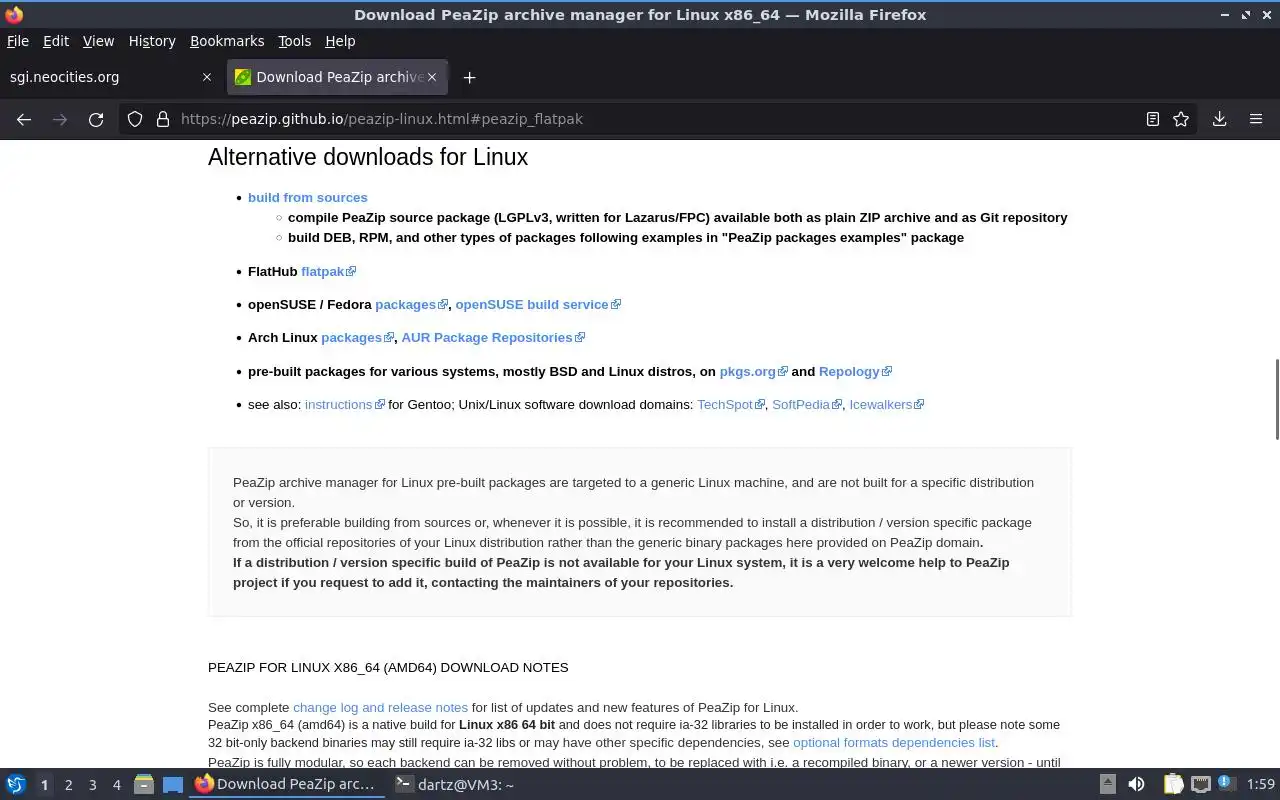Open tracking protection shield icon
The width and height of the screenshot is (1280, 800).
click(x=135, y=119)
